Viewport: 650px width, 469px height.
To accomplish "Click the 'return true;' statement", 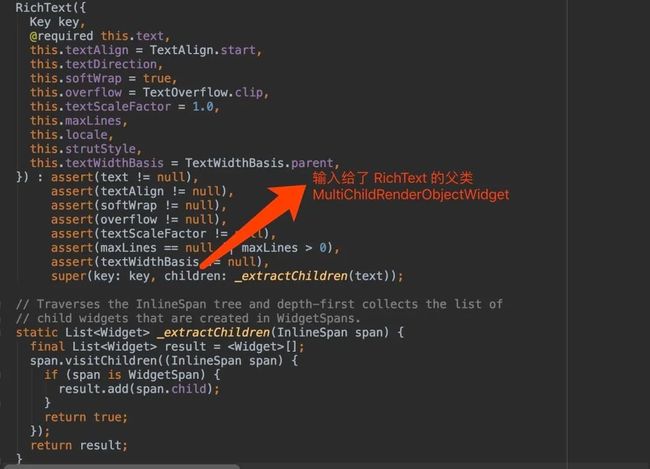I will (x=86, y=417).
